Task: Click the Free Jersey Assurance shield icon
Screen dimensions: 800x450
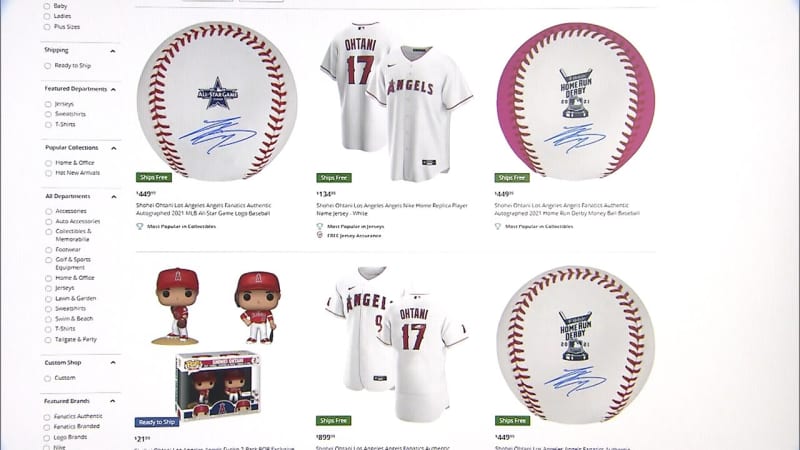Action: coord(320,235)
